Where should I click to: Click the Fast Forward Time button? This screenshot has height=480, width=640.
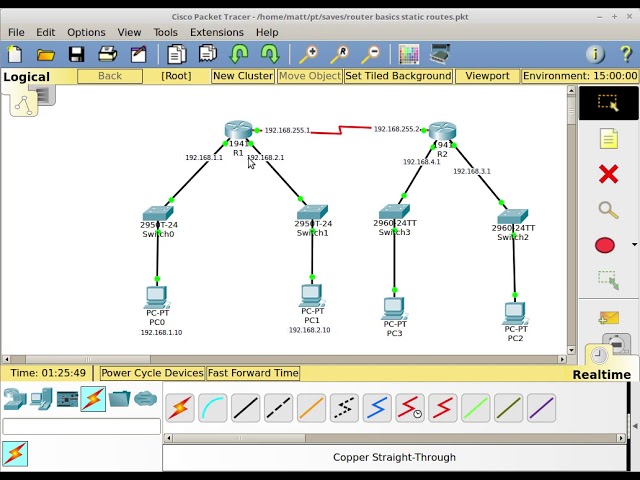pyautogui.click(x=253, y=373)
